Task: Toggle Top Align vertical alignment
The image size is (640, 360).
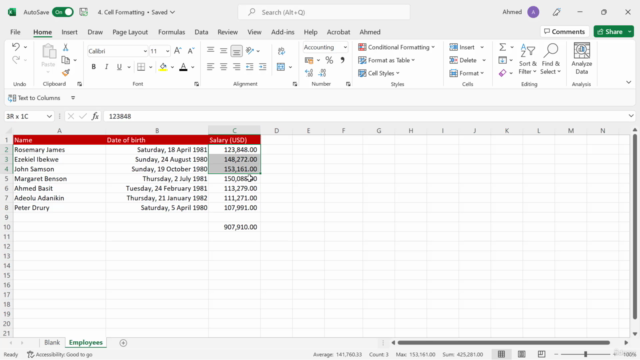Action: 210,51
